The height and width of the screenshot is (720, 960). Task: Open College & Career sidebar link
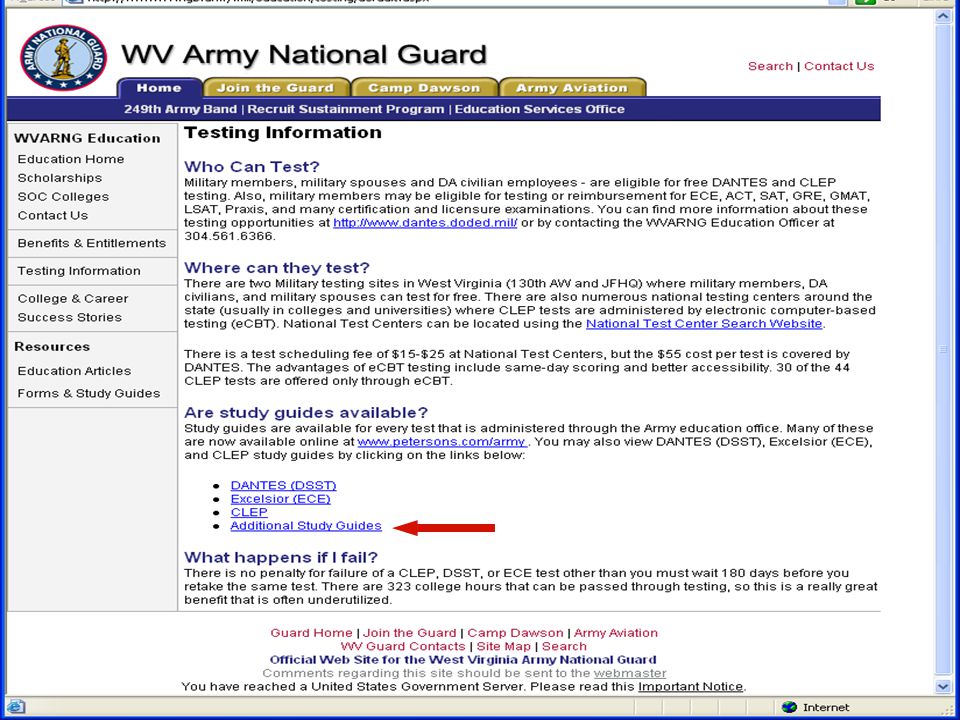click(73, 299)
